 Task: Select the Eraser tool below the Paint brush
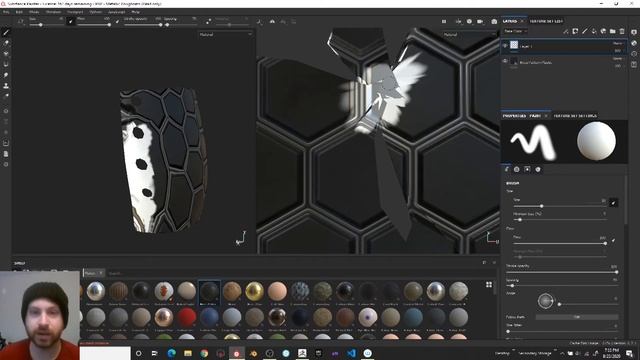point(6,43)
